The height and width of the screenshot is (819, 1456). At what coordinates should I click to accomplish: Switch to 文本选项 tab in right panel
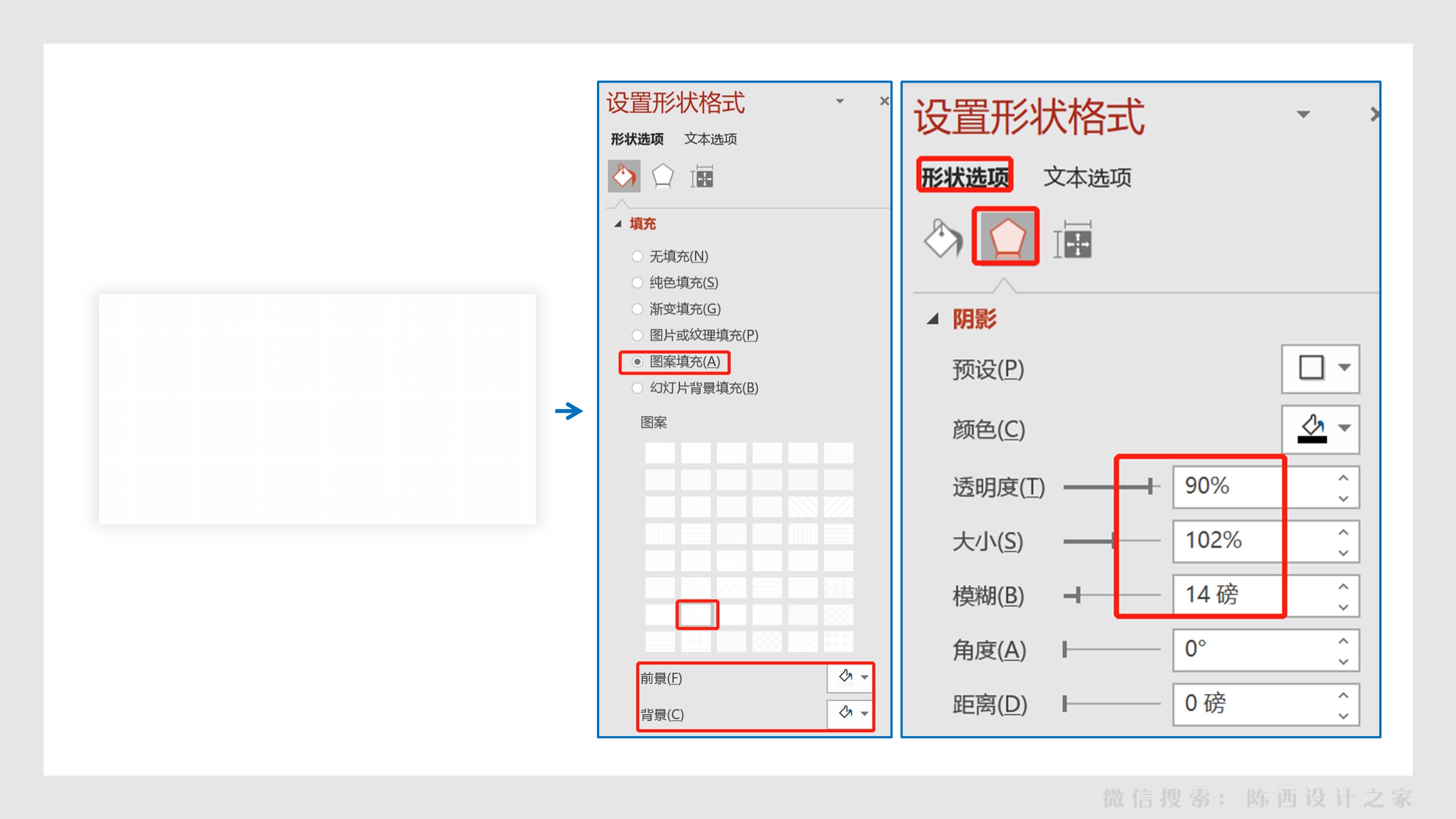1087,178
